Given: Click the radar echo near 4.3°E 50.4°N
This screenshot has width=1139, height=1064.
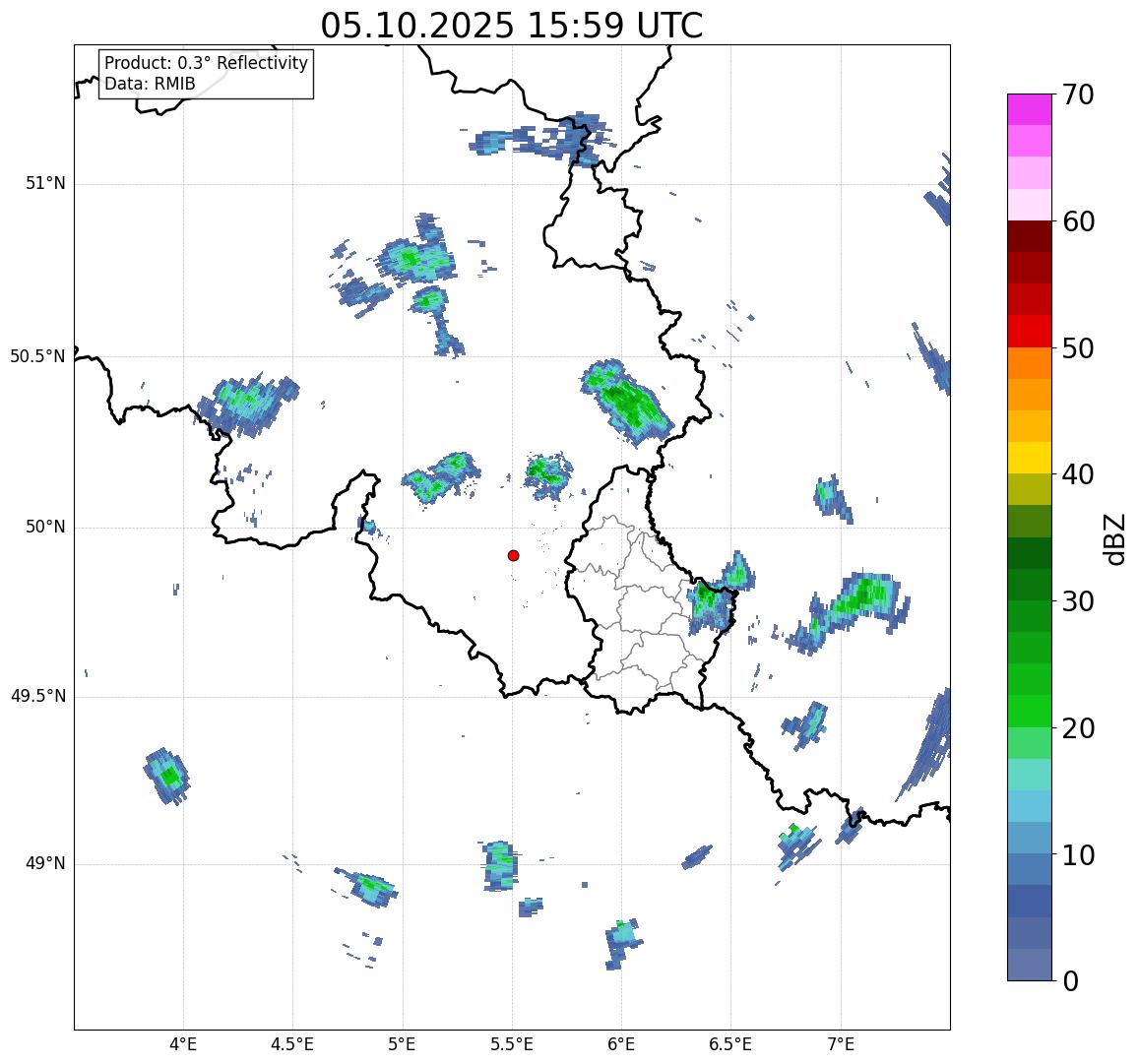Looking at the screenshot, I should 247,404.
